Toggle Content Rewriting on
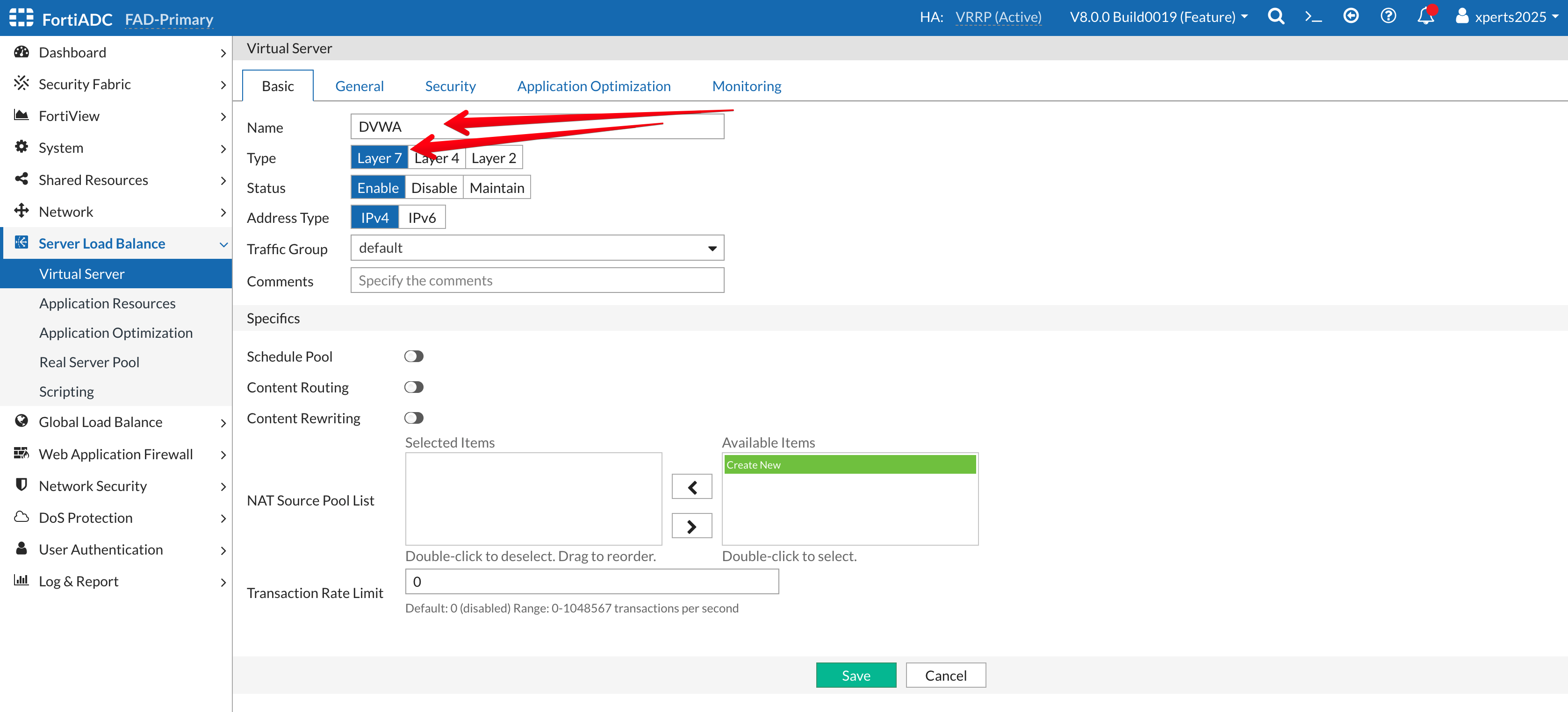1568x712 pixels. coord(413,418)
